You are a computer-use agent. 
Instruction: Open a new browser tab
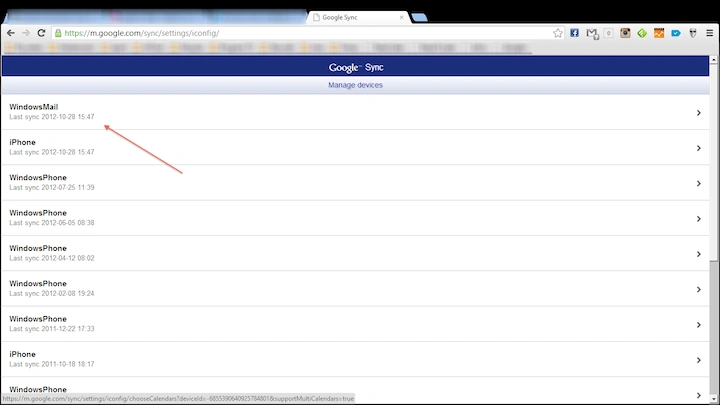click(x=419, y=17)
